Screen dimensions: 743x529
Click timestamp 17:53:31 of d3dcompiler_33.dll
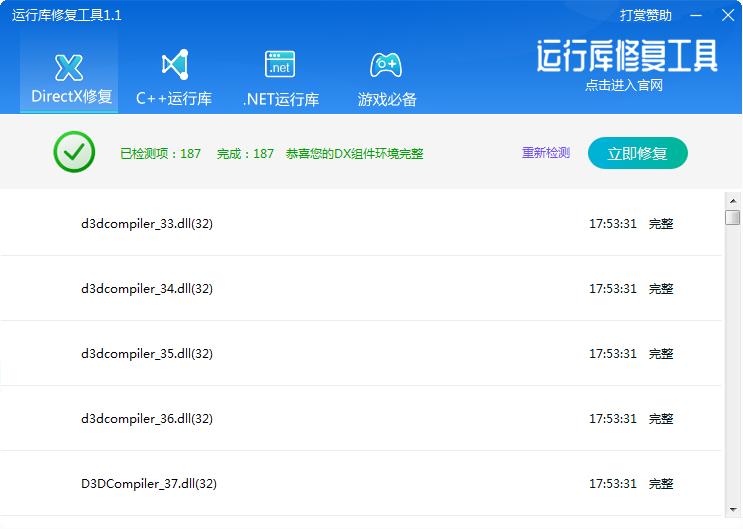pos(613,223)
